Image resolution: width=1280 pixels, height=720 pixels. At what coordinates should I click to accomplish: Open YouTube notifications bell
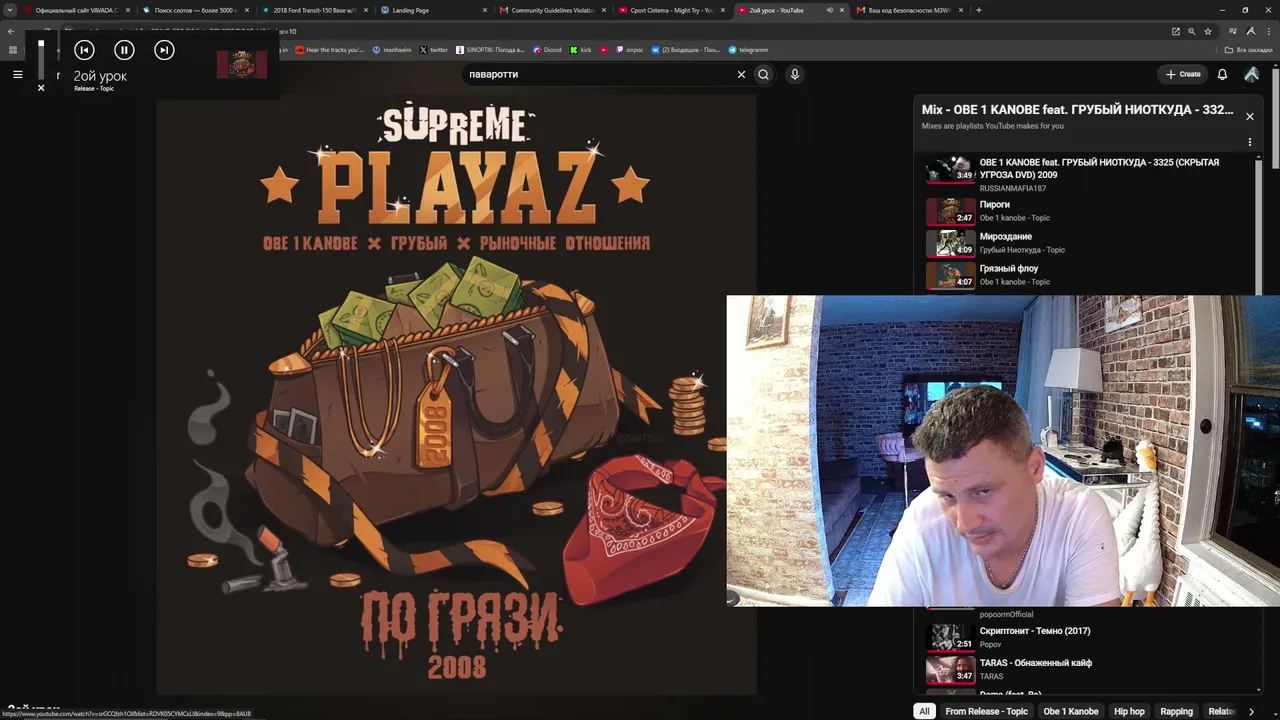click(x=1222, y=74)
